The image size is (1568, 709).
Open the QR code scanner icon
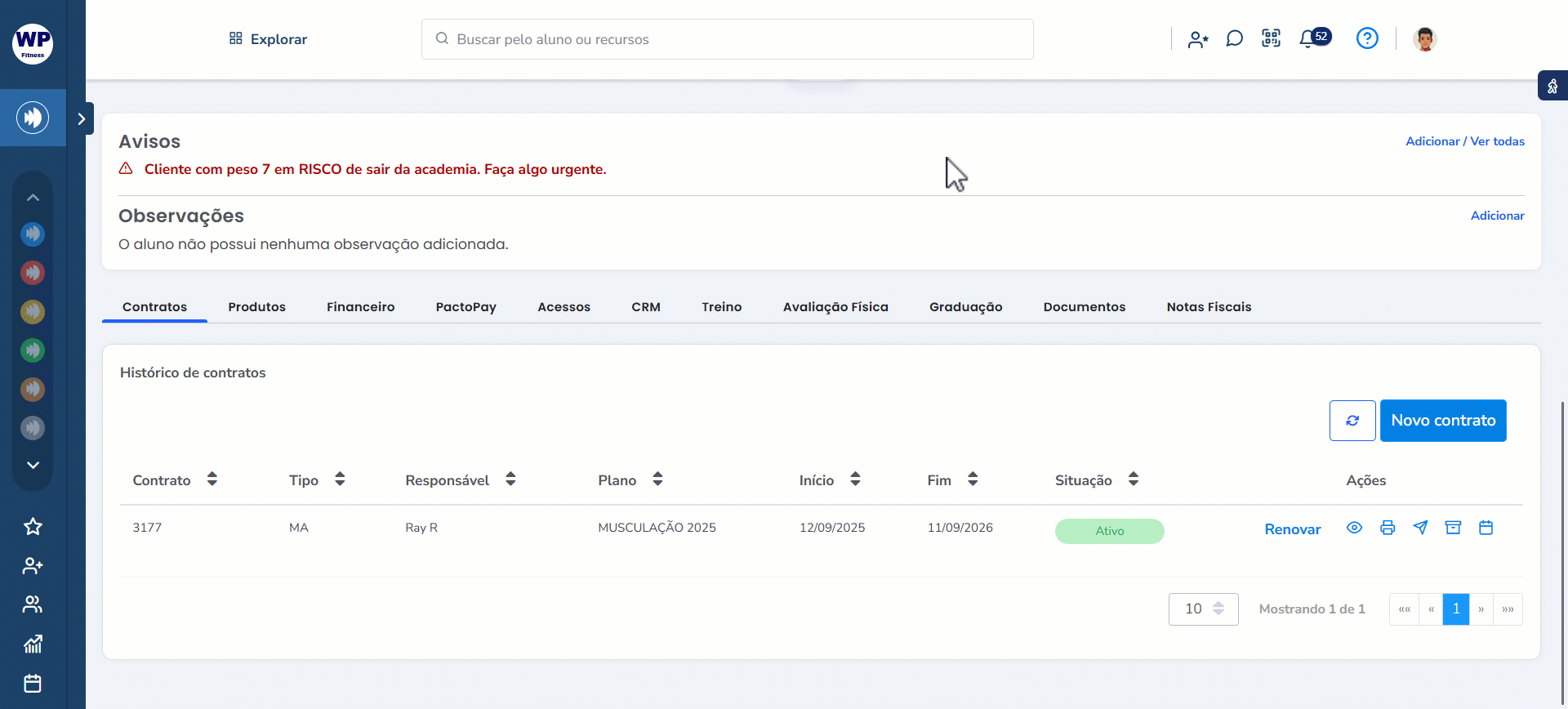1271,38
